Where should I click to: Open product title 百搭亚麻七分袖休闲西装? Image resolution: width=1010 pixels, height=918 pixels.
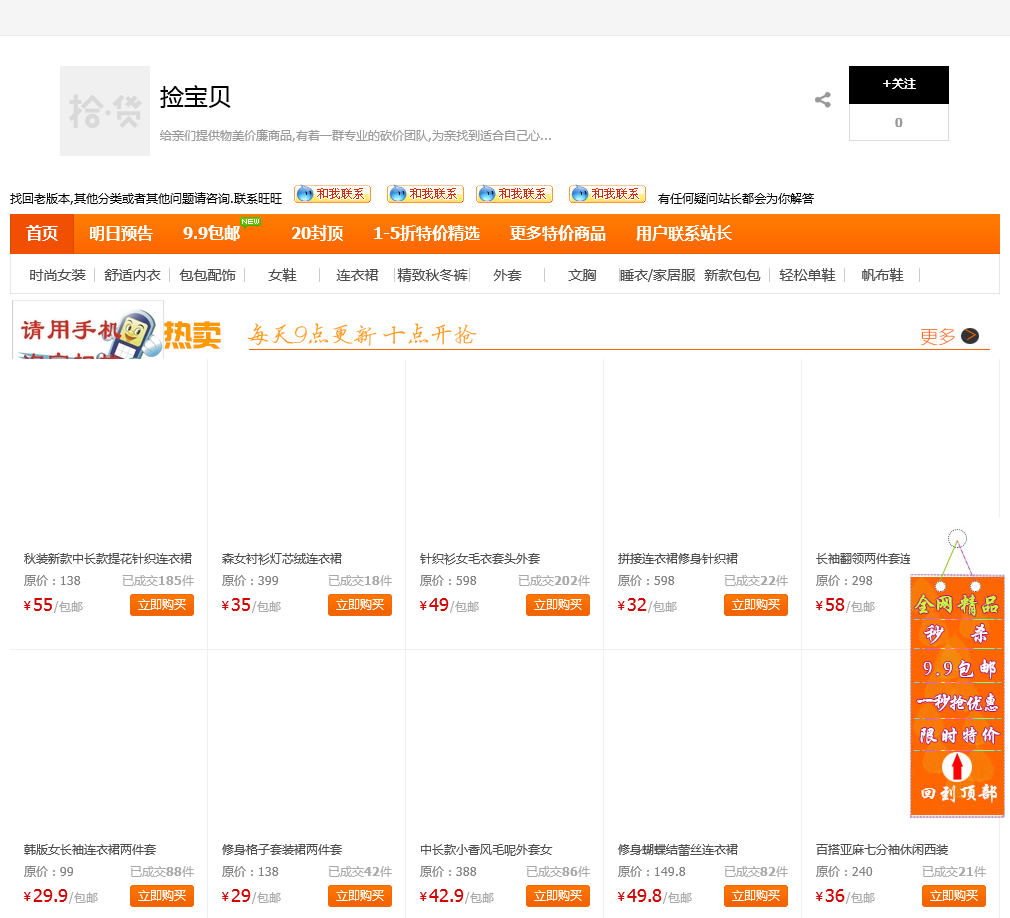(x=882, y=850)
